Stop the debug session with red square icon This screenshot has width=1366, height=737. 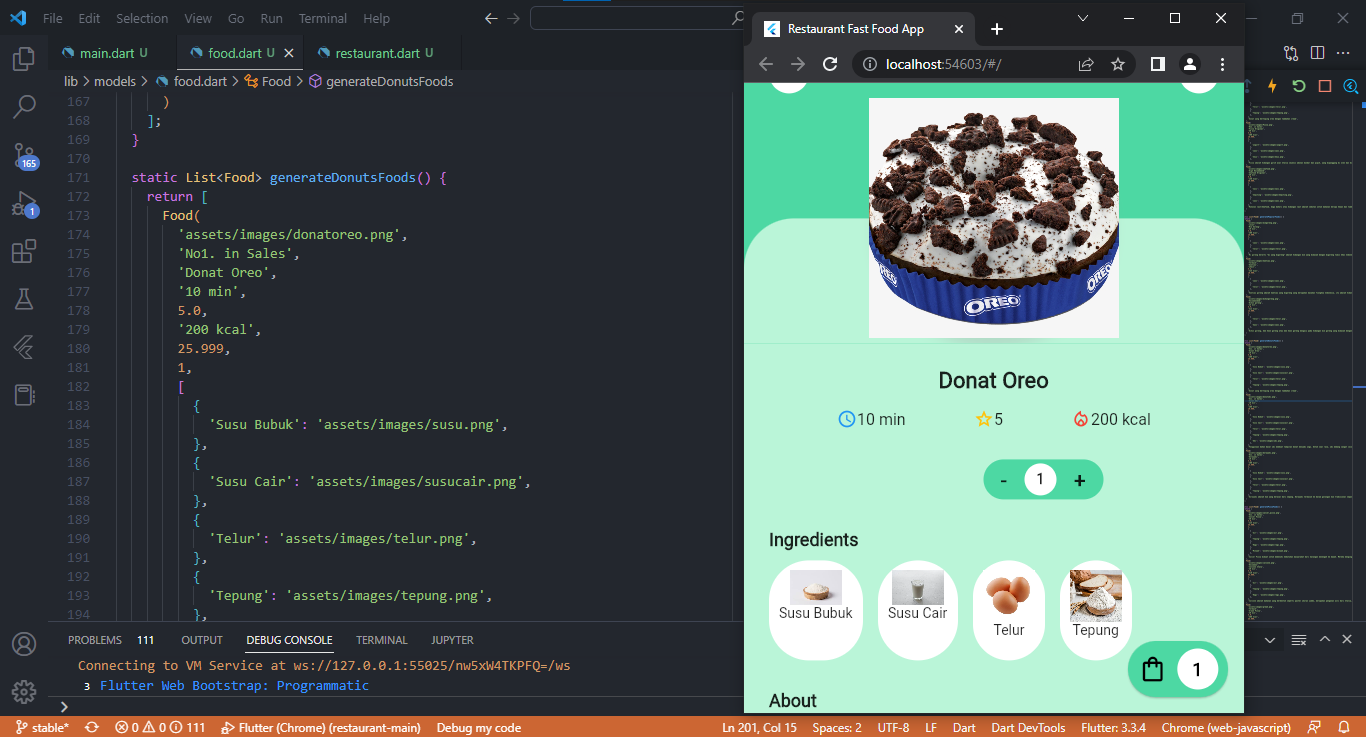point(1325,86)
